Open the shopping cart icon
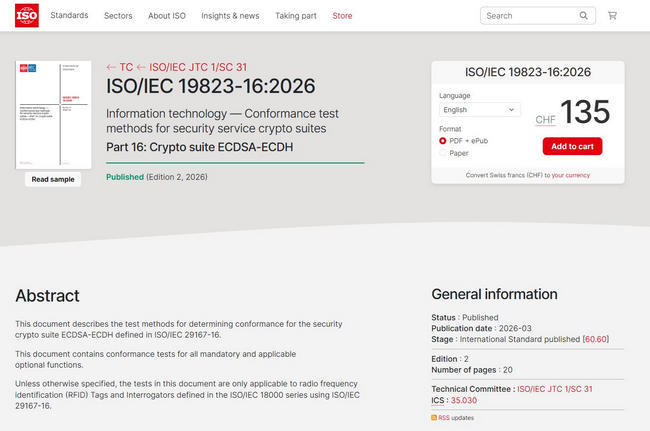The height and width of the screenshot is (431, 650). (x=612, y=16)
